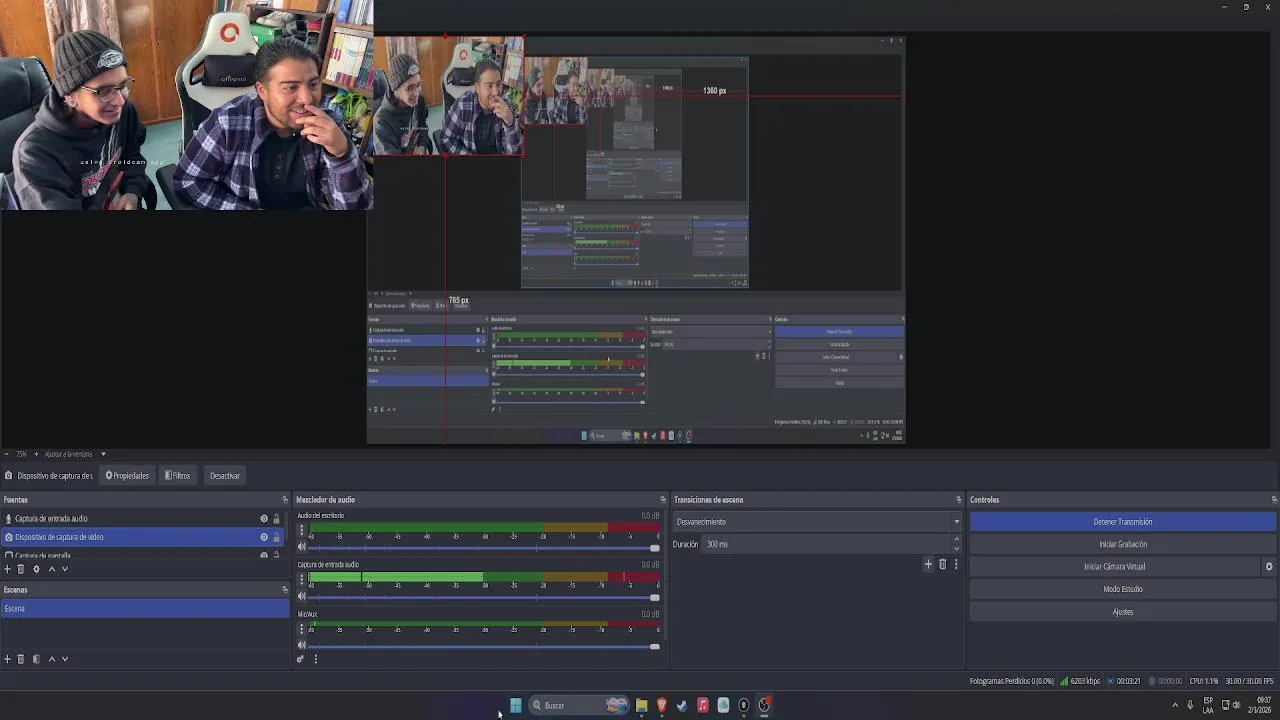Adjust Audio del escritorio volume slider
This screenshot has height=720, width=1280.
(x=485, y=548)
